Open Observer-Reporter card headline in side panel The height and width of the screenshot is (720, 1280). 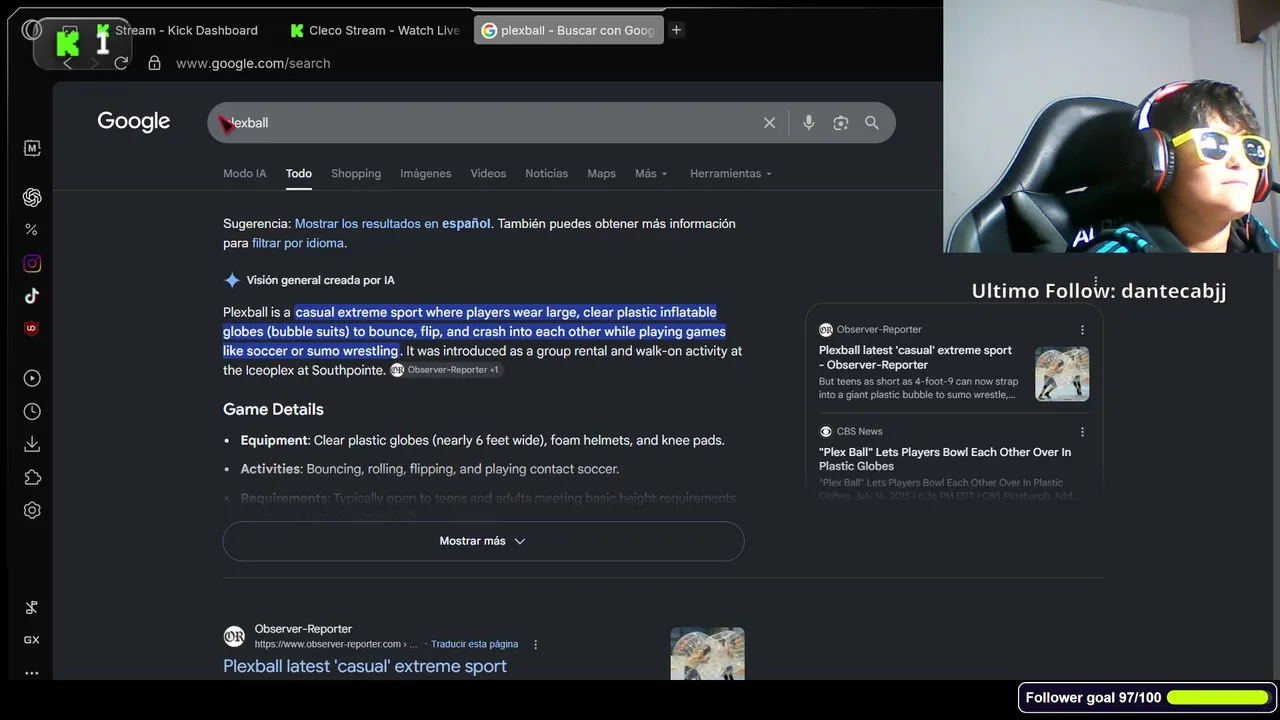915,358
